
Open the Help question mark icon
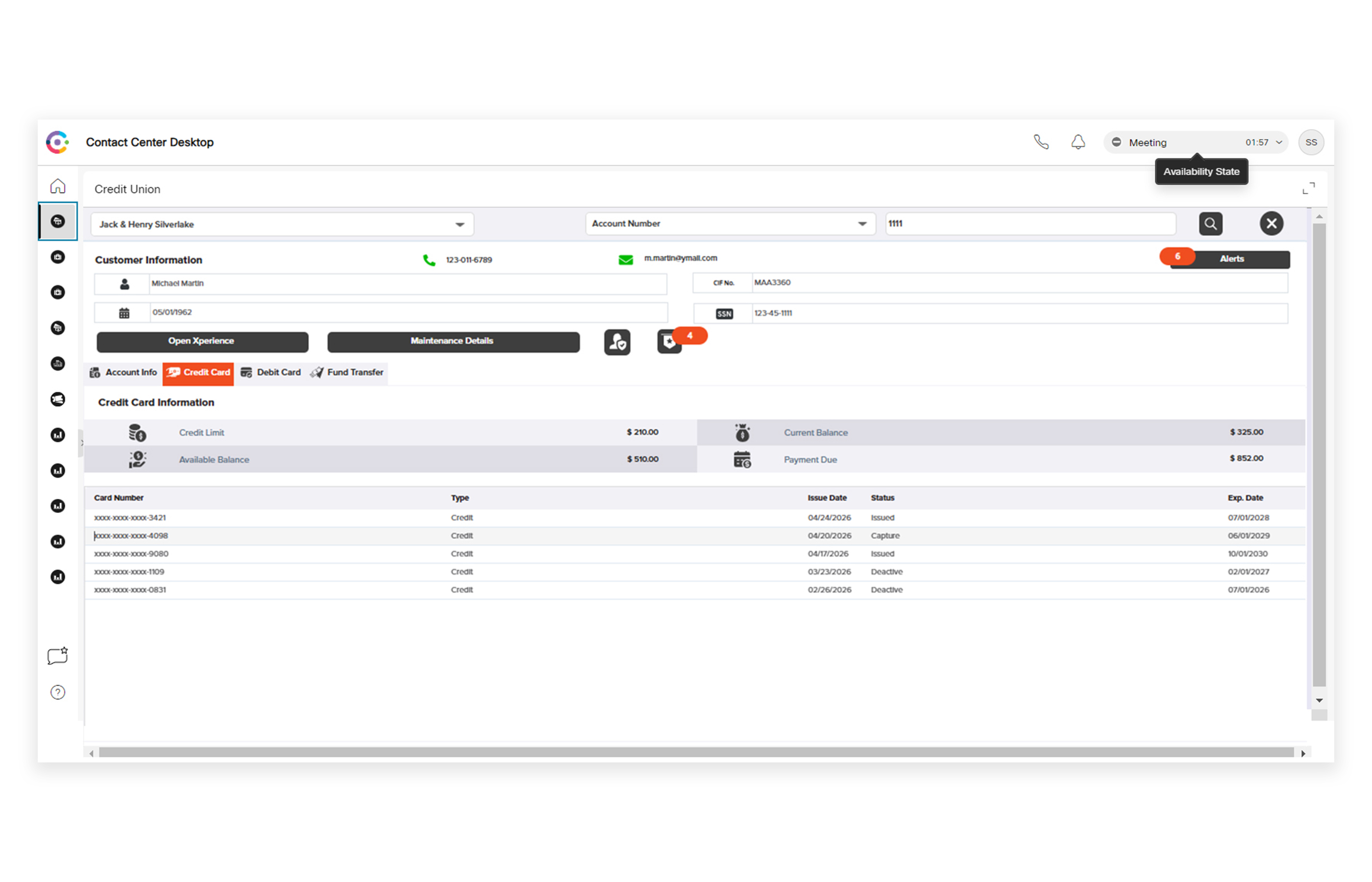[58, 692]
